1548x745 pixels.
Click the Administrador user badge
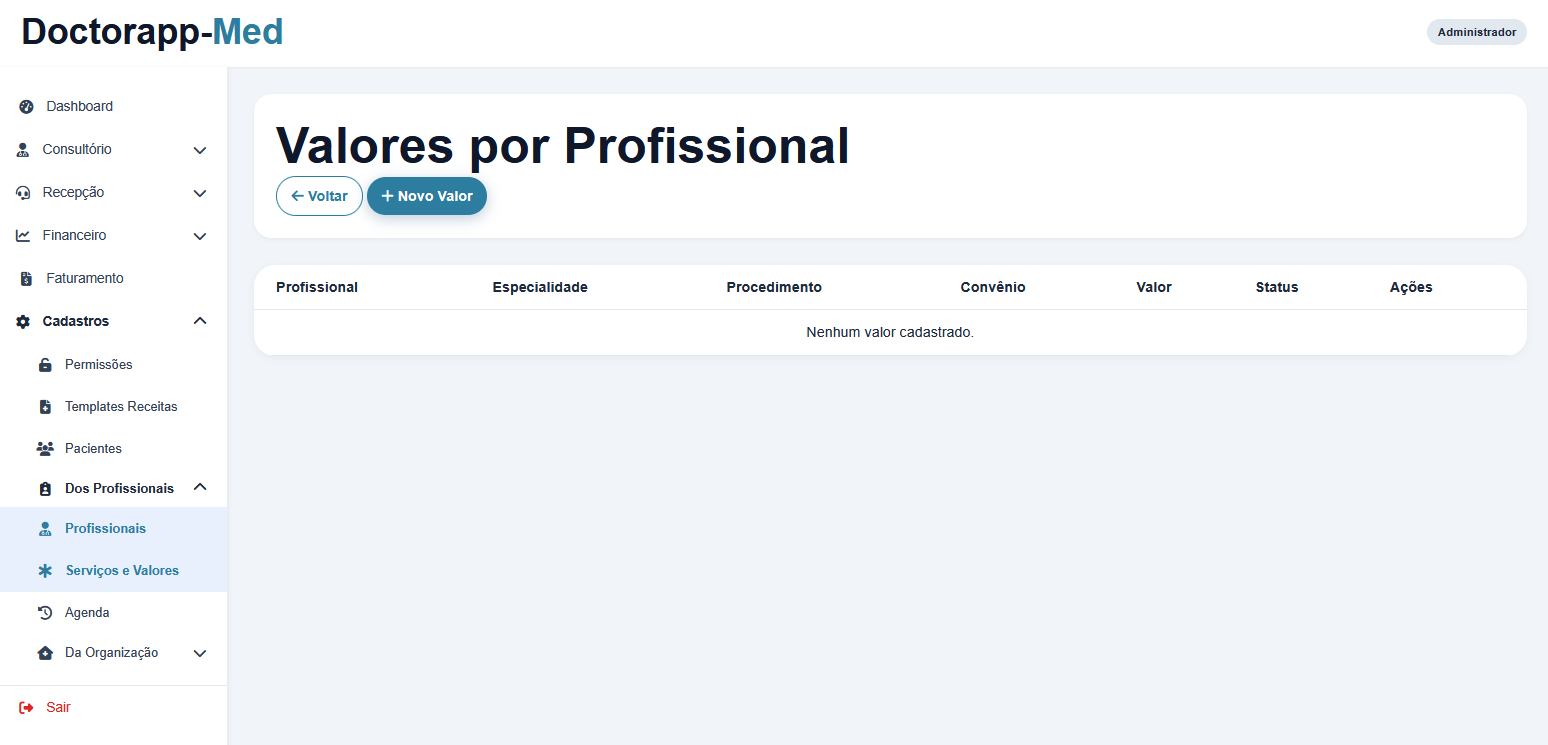point(1477,32)
